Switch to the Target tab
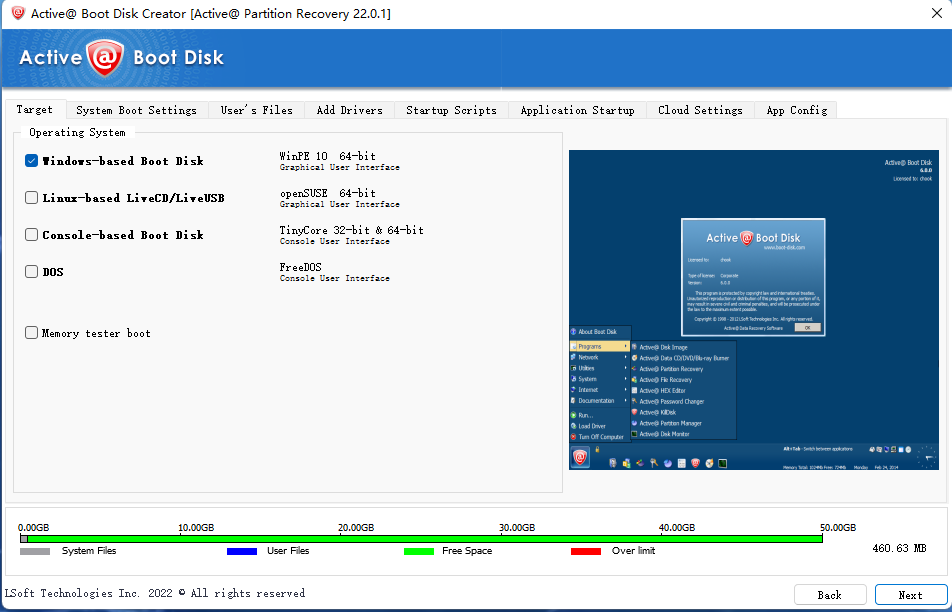The image size is (952, 612). 35,109
